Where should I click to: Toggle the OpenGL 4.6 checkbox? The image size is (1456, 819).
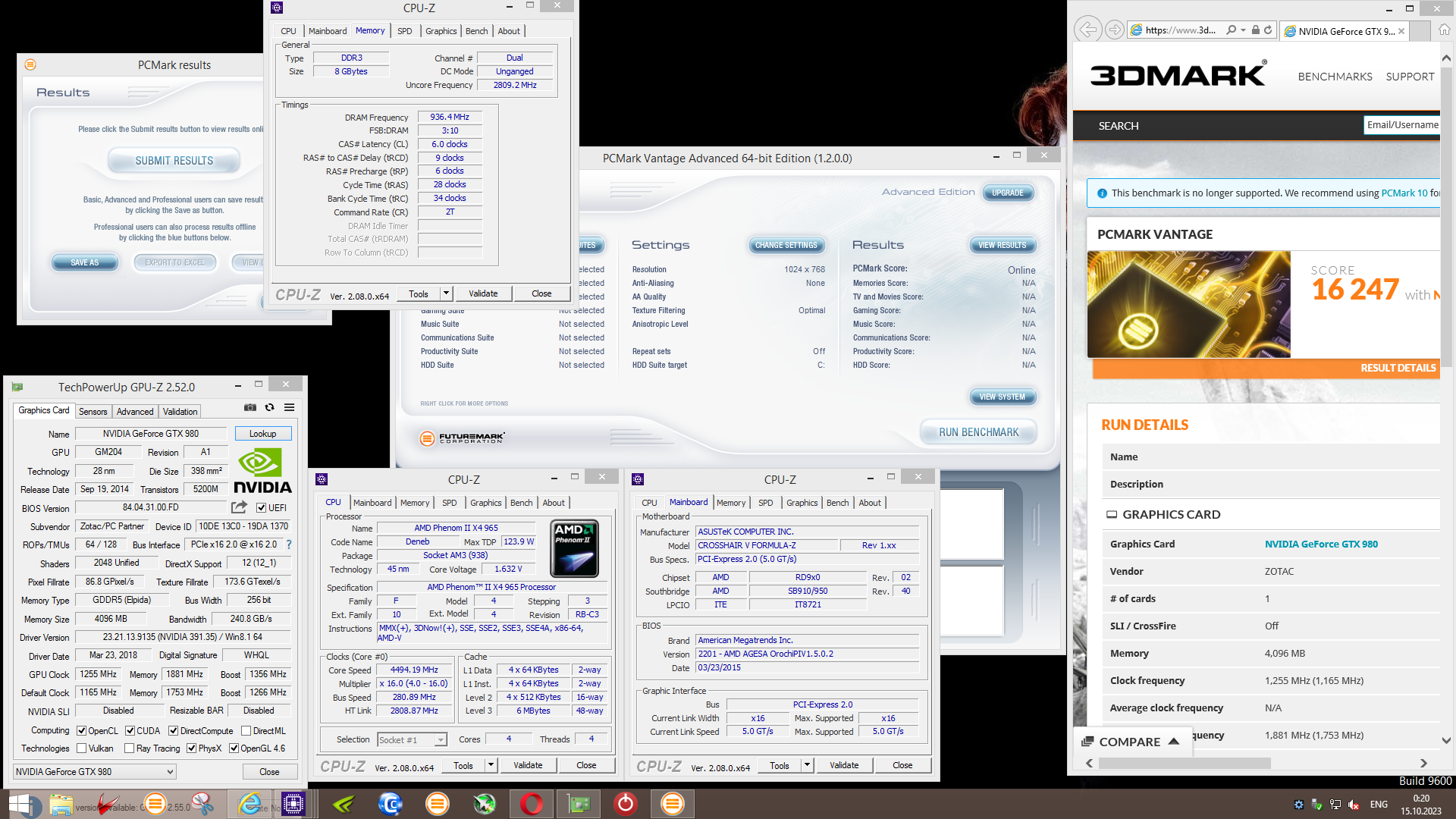(234, 748)
